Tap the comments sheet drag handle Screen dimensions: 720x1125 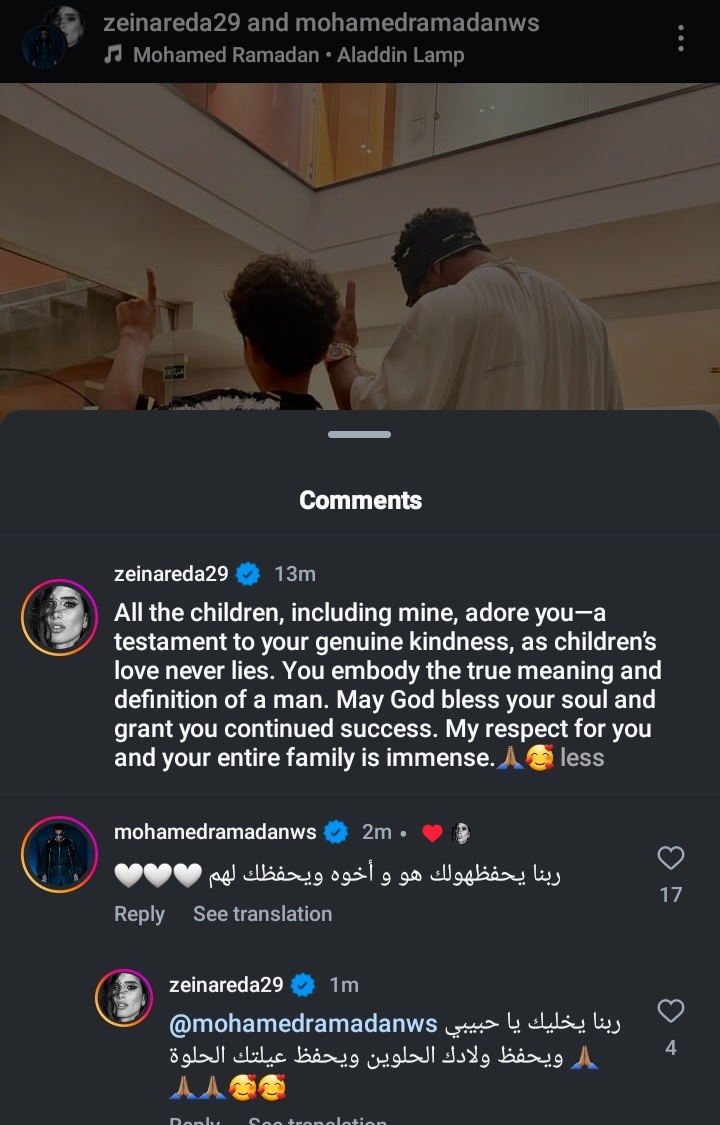(x=359, y=435)
